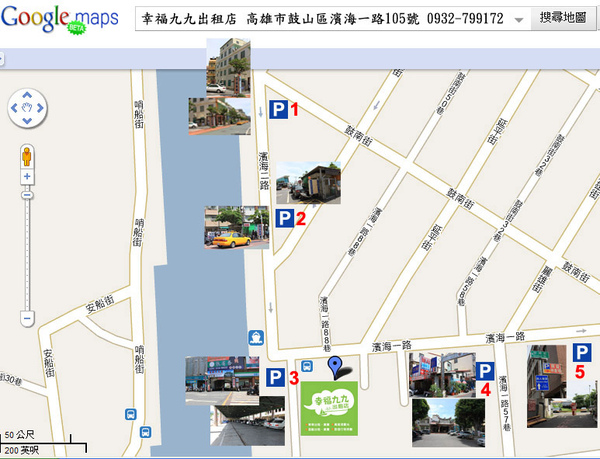Click the zoom slider handle
The width and height of the screenshot is (600, 459).
tap(27, 195)
